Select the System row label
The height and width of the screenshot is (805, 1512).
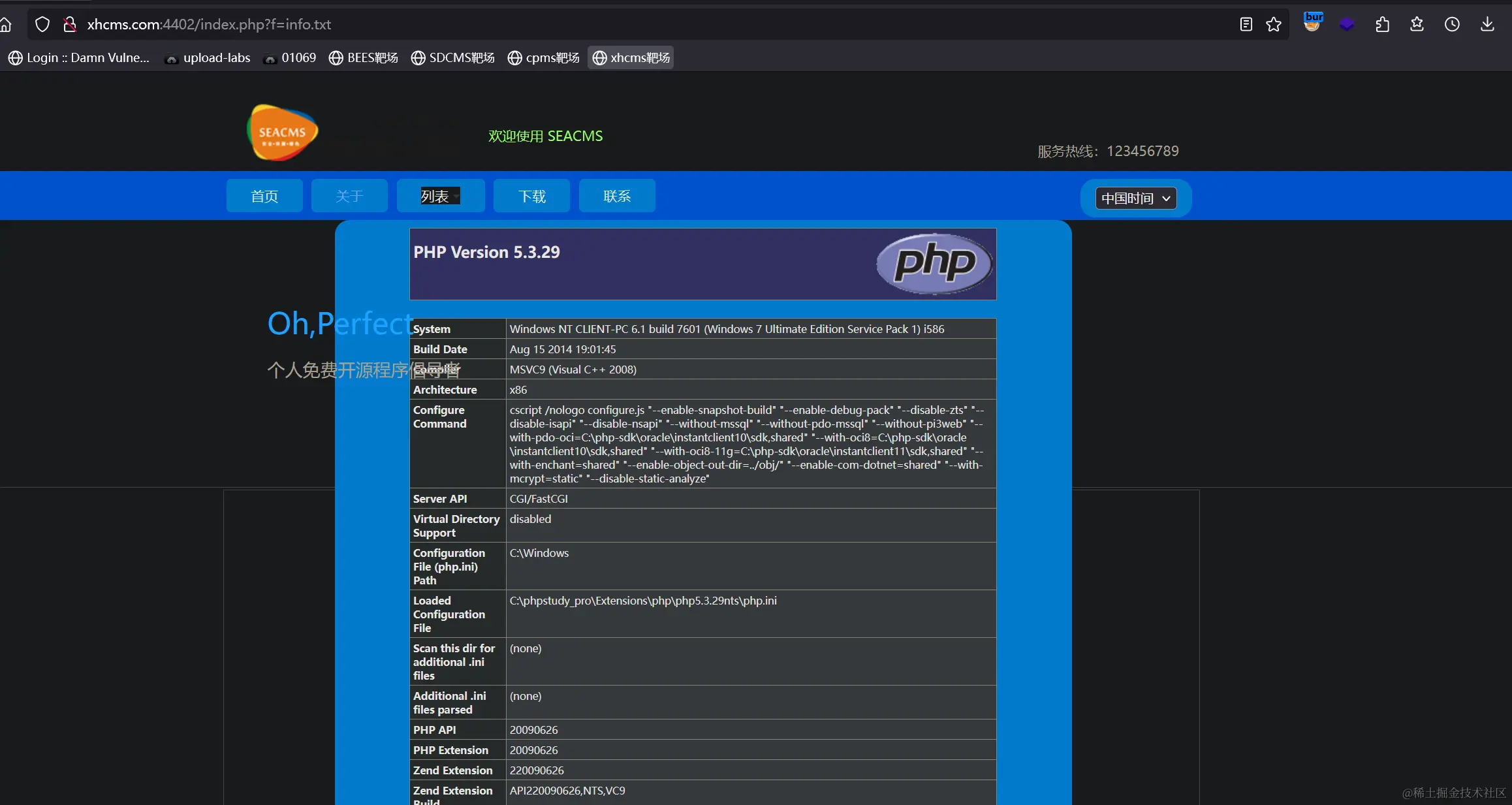(x=432, y=329)
